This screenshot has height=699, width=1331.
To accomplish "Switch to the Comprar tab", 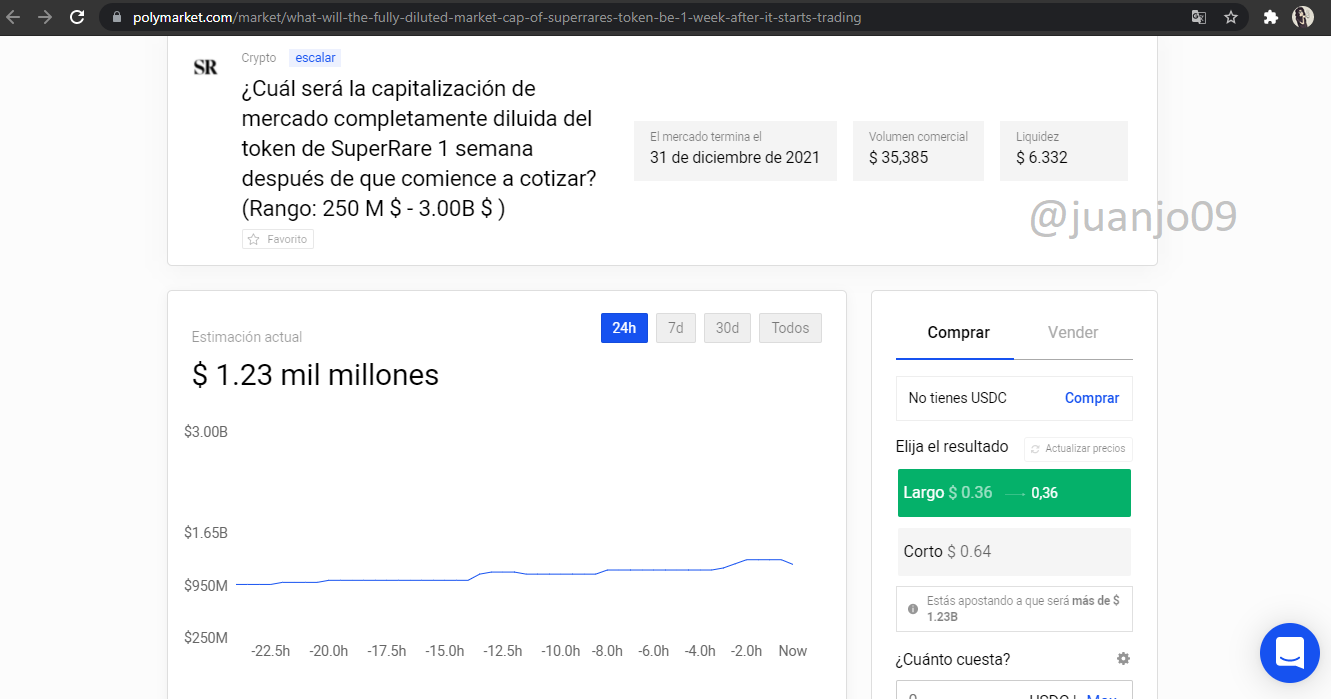I will (958, 332).
